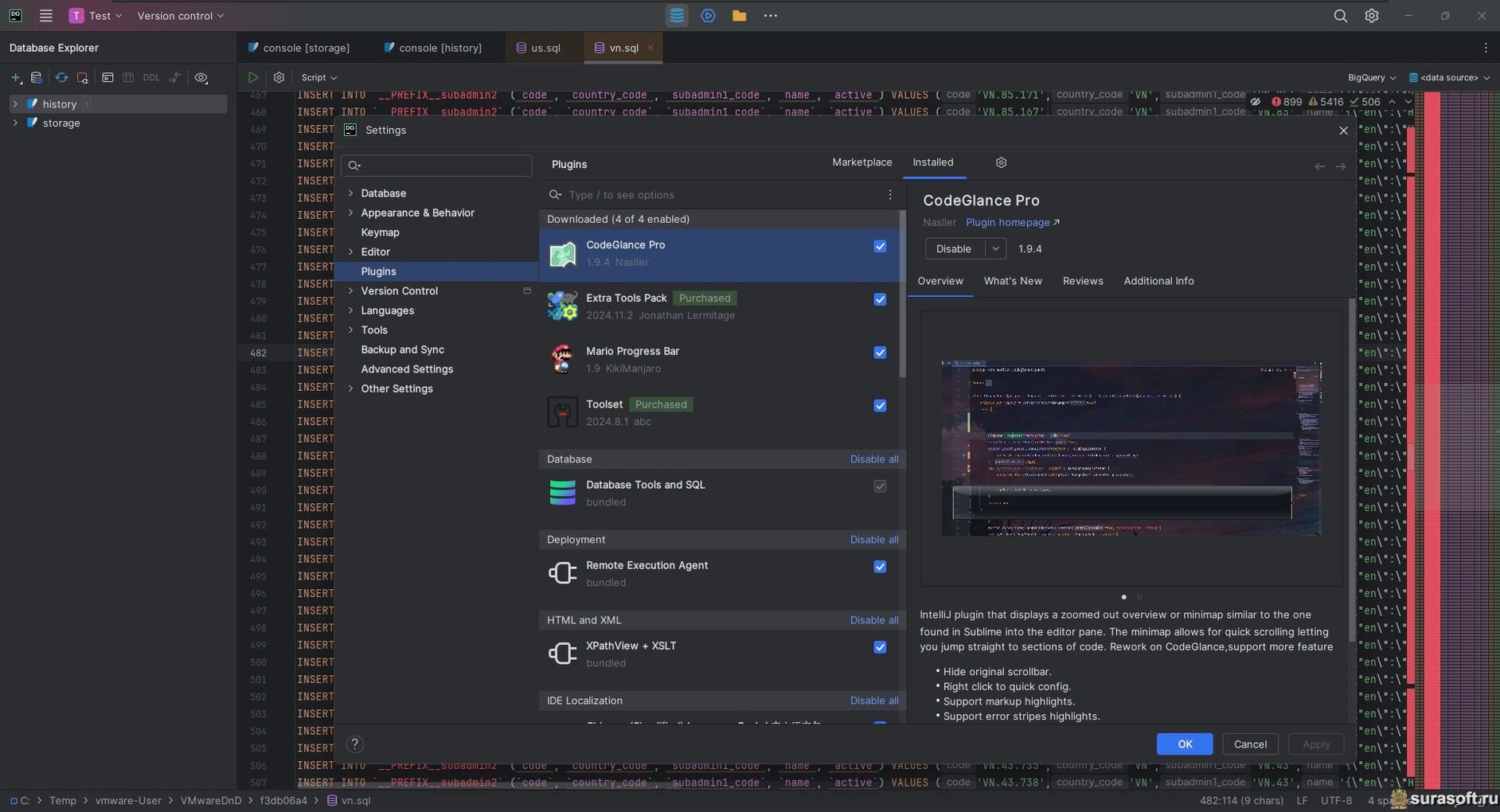Image resolution: width=1500 pixels, height=812 pixels.
Task: Click the add data source plus icon
Action: click(15, 77)
